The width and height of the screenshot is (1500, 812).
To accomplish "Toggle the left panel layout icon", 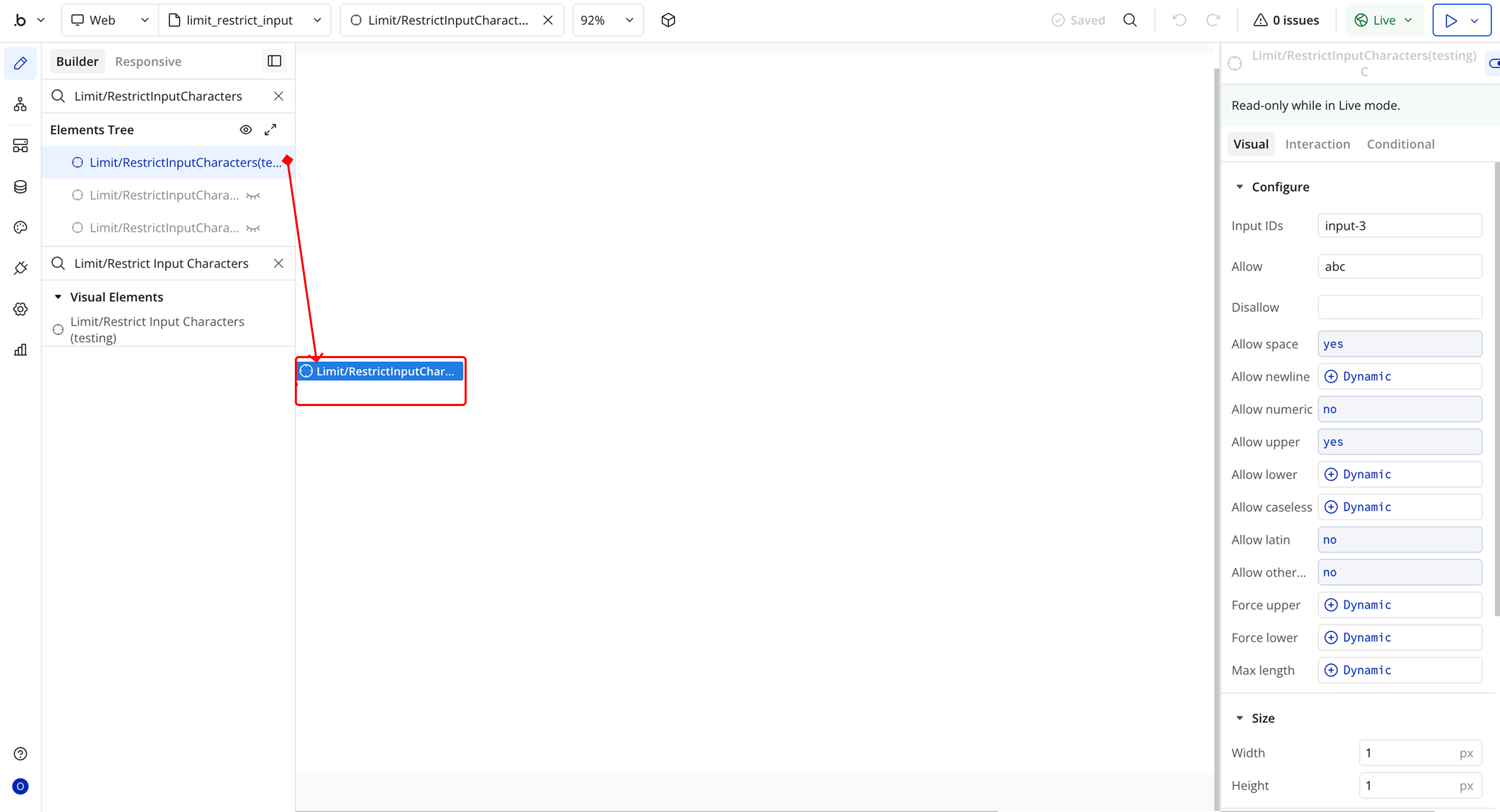I will click(x=274, y=61).
